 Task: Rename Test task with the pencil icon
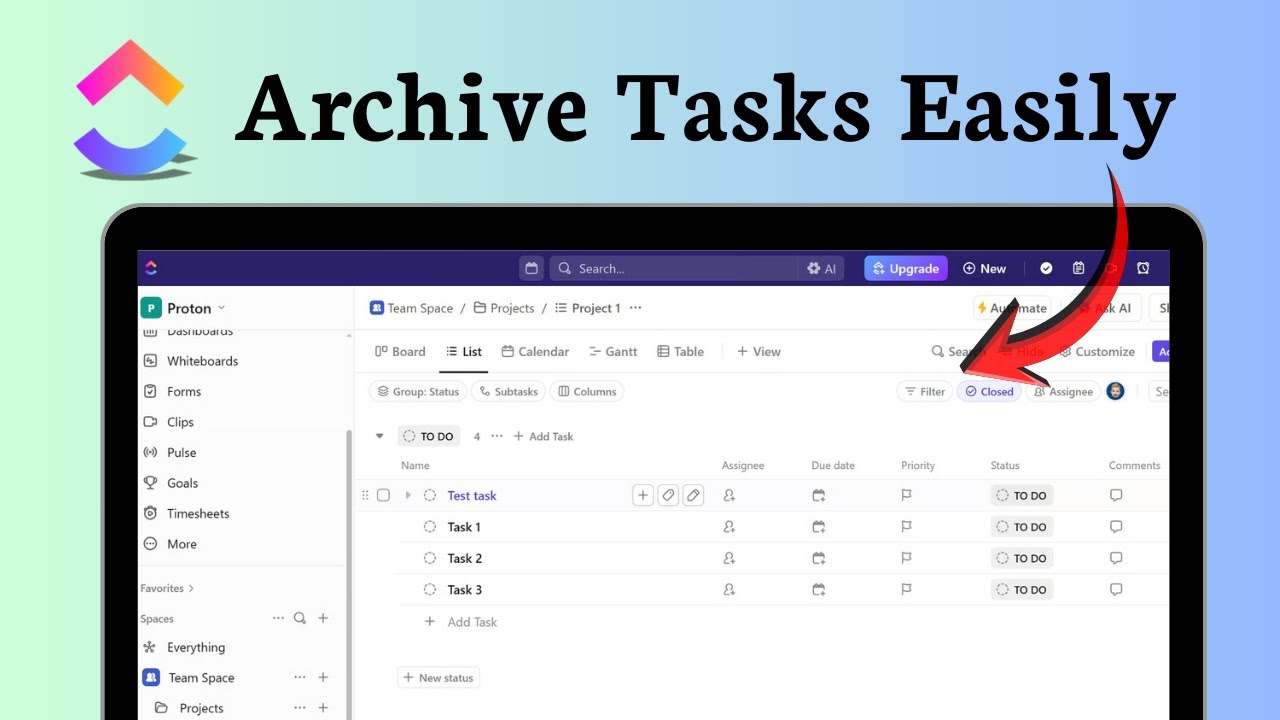pyautogui.click(x=693, y=495)
